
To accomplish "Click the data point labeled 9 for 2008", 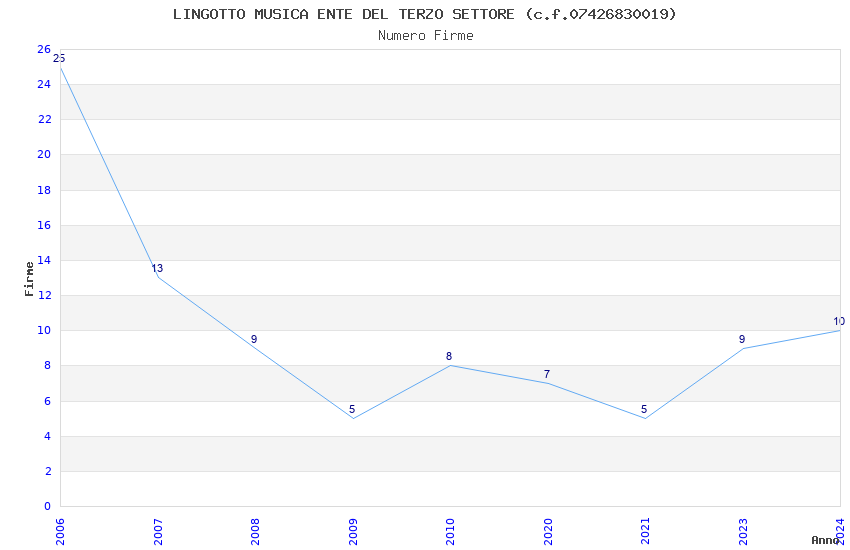I will point(254,339).
